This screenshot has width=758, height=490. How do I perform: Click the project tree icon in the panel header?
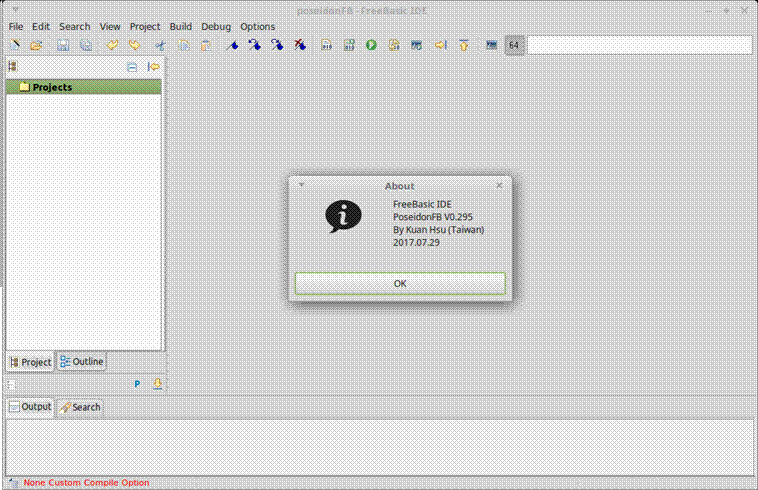(x=13, y=67)
